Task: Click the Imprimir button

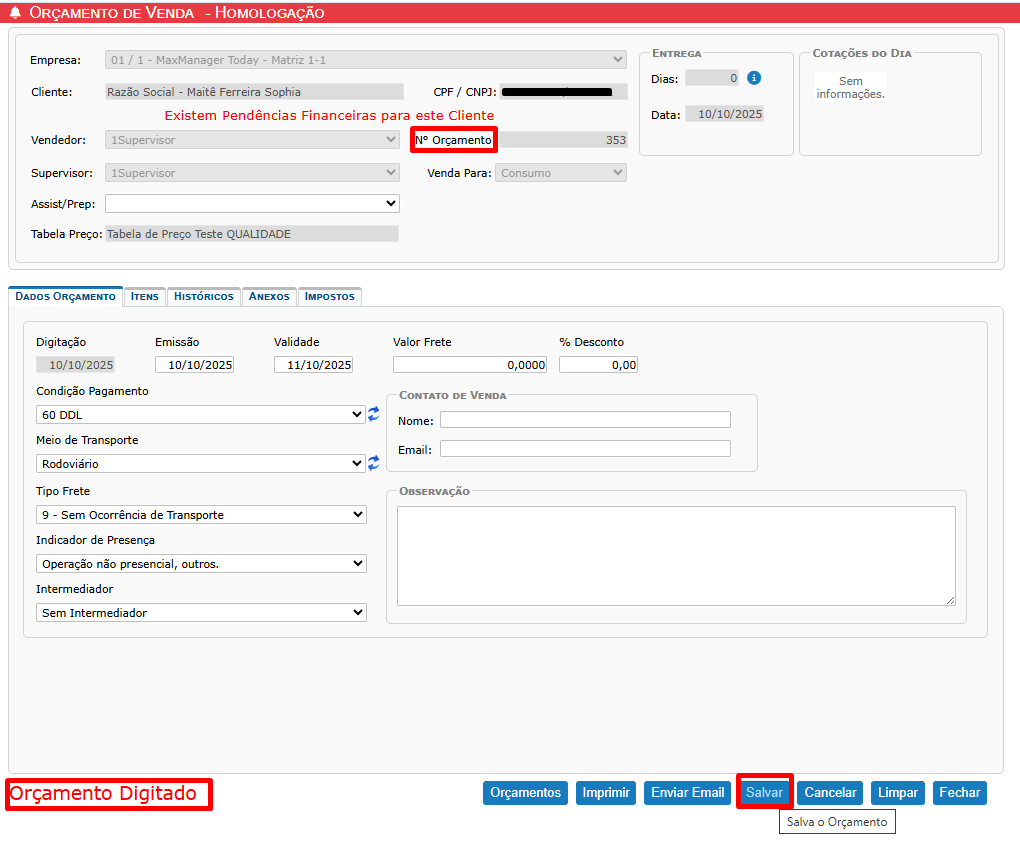Action: tap(606, 793)
